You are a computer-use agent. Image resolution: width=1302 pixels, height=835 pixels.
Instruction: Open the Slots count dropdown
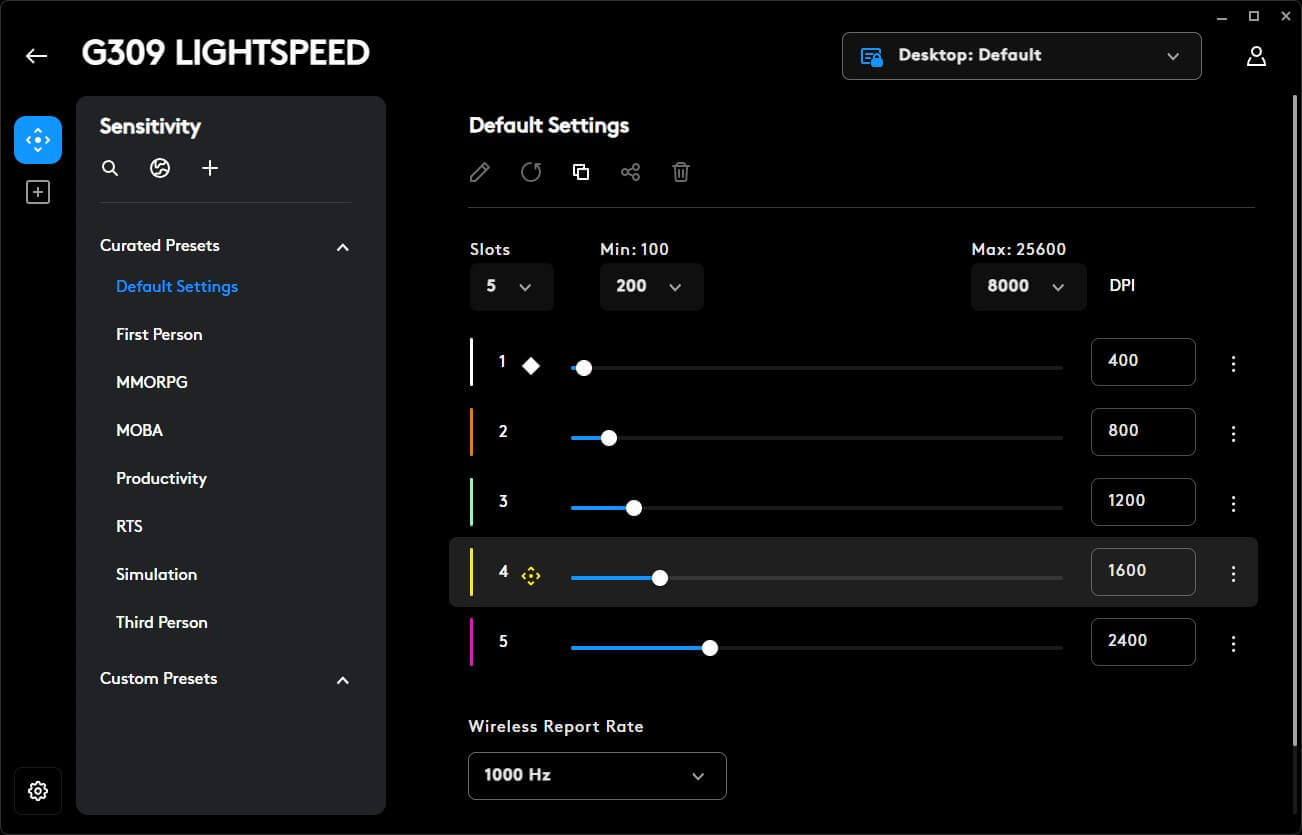coord(511,287)
